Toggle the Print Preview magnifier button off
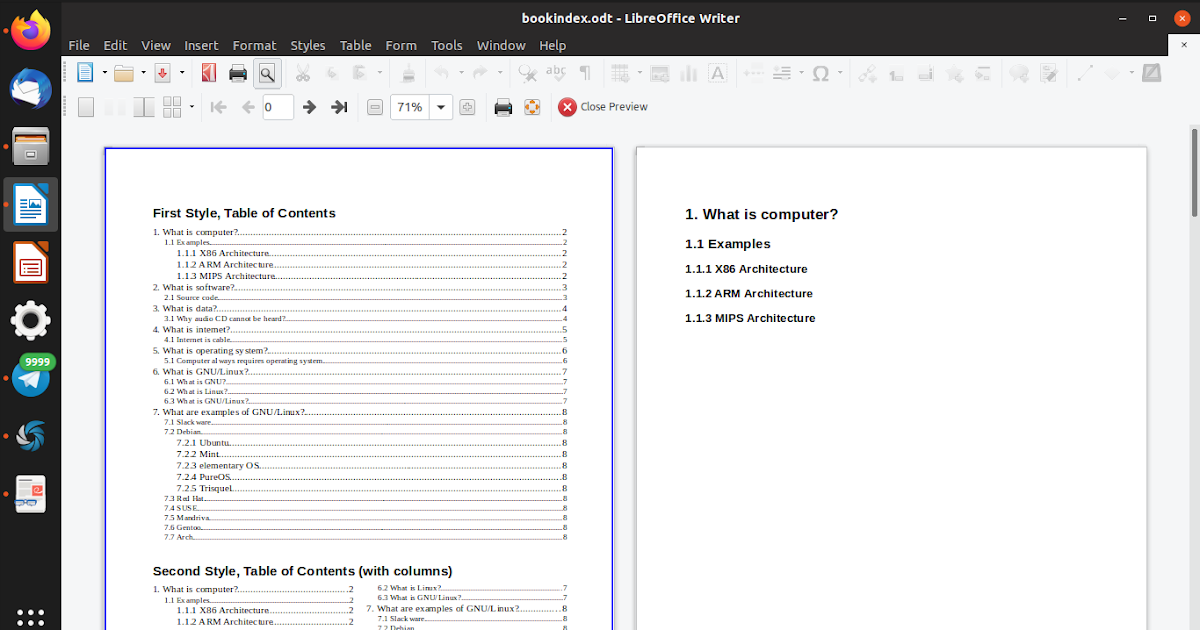 point(267,73)
